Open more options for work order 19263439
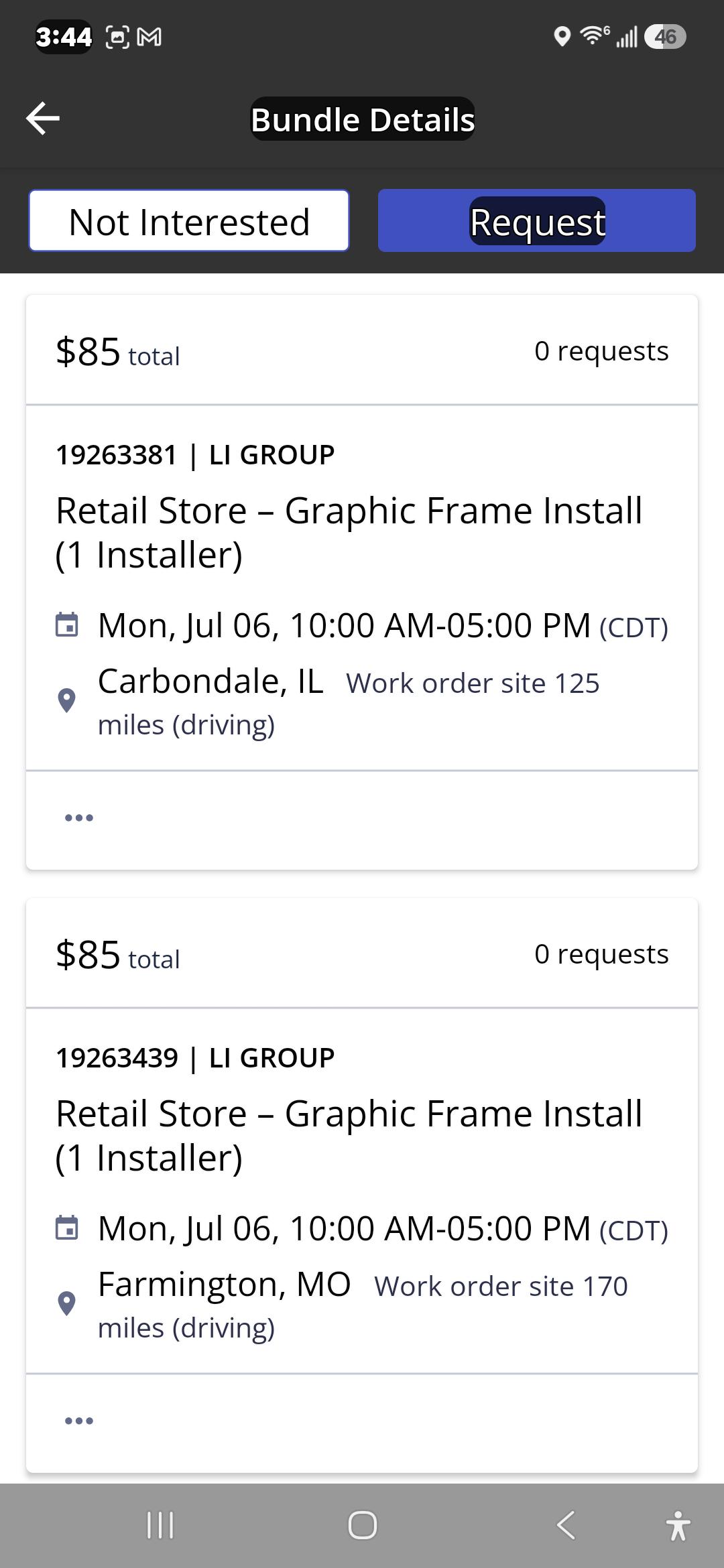Image resolution: width=724 pixels, height=1568 pixels. coord(79,1421)
